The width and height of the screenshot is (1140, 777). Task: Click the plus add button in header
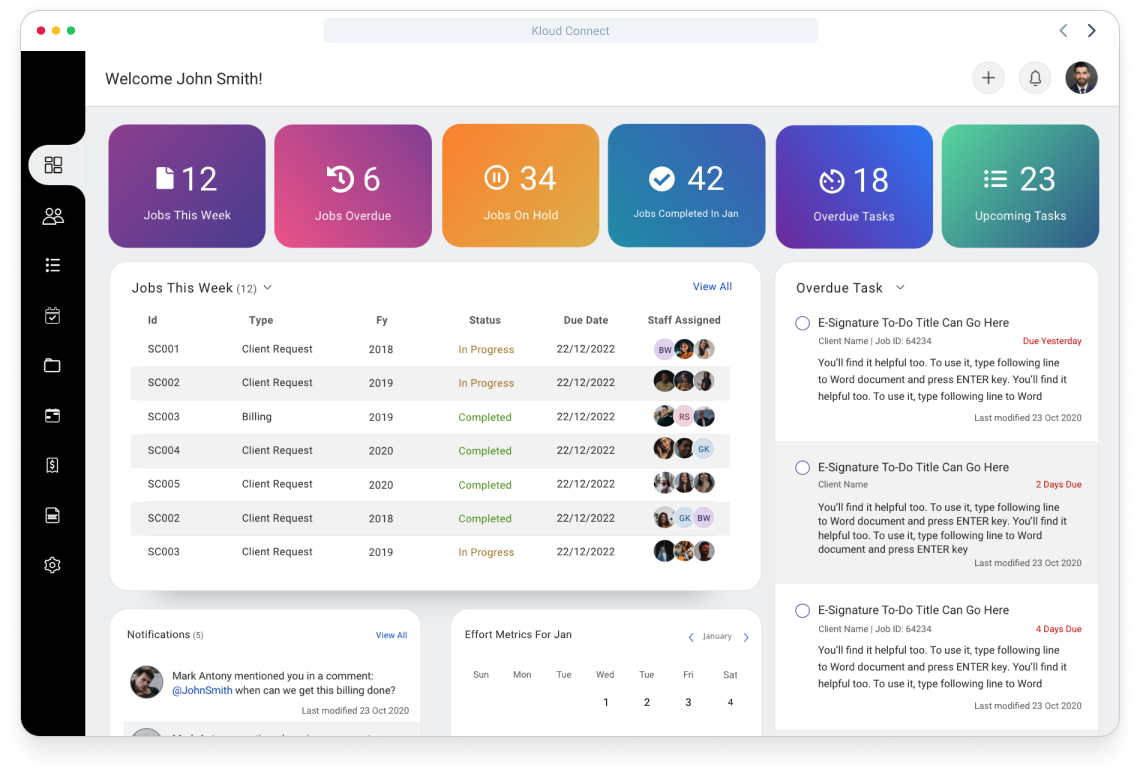988,78
